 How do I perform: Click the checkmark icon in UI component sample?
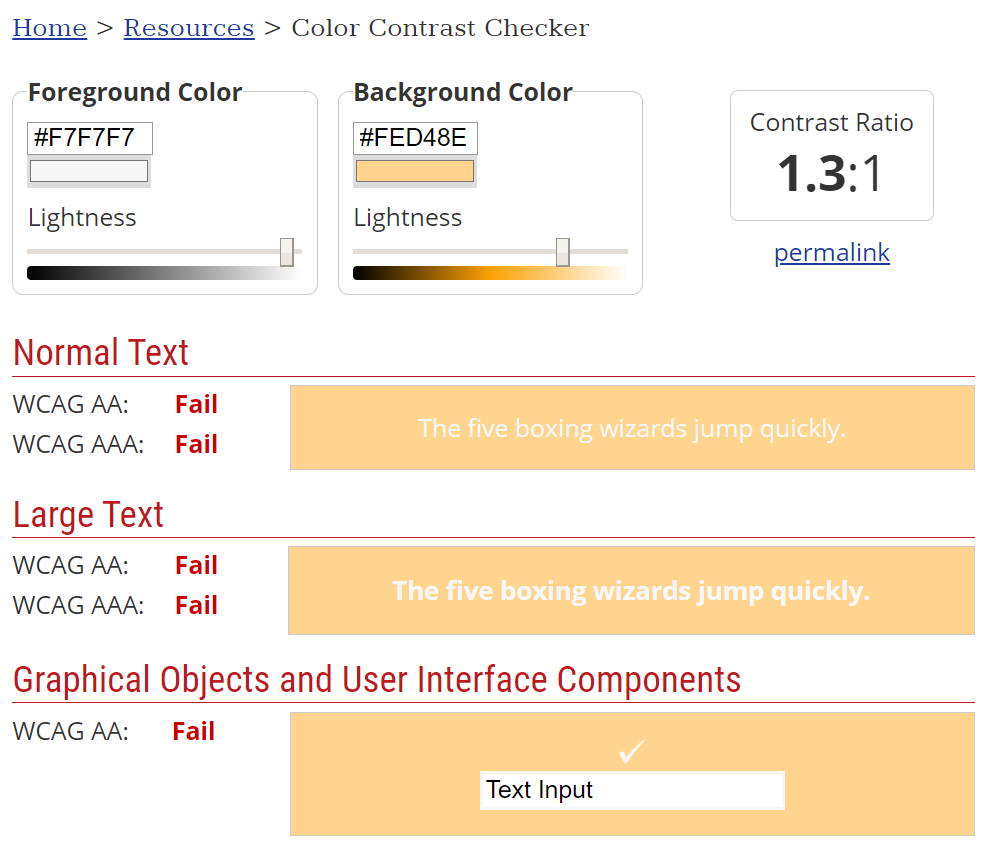(x=632, y=751)
